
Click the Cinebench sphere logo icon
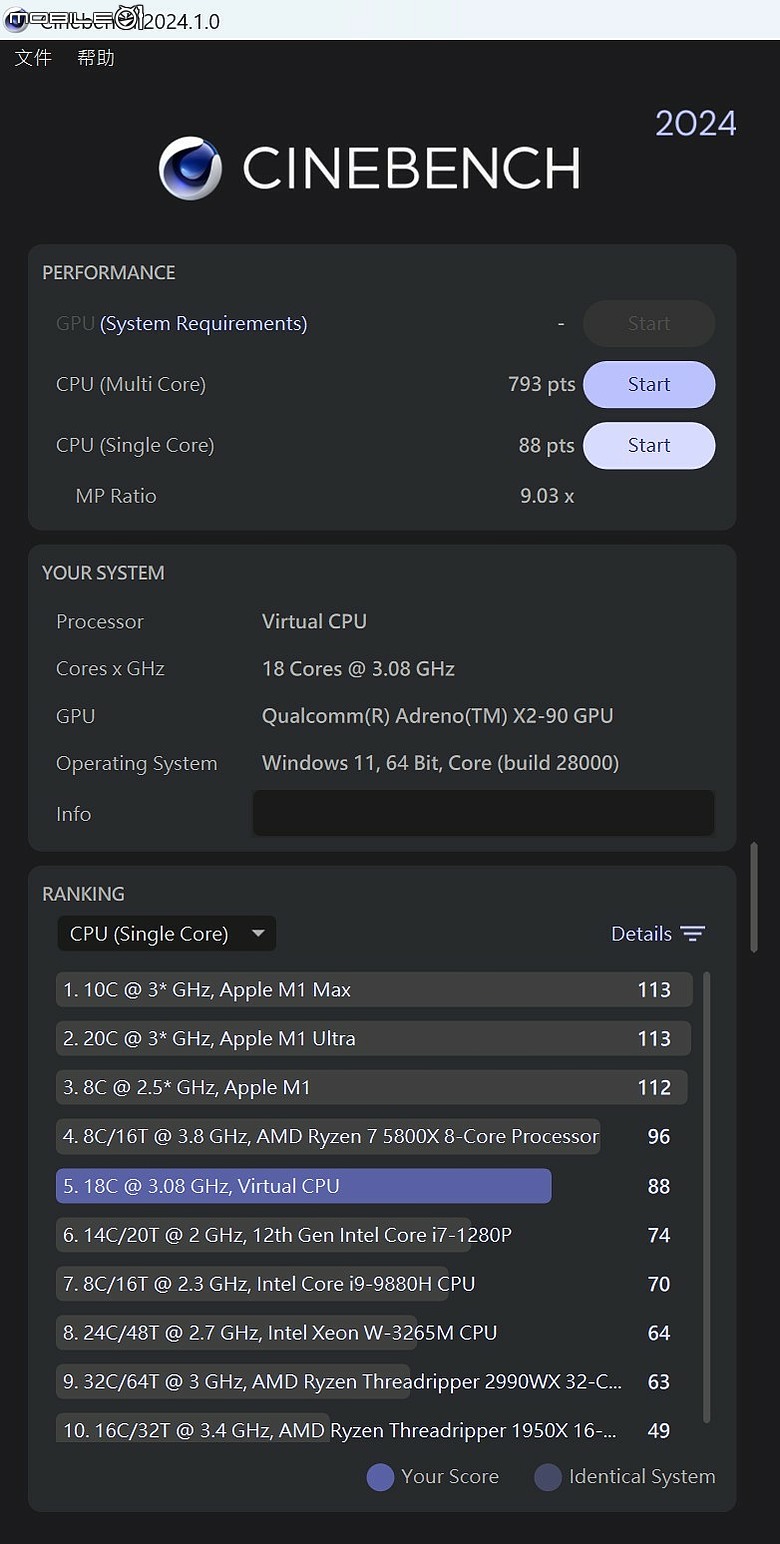[190, 168]
